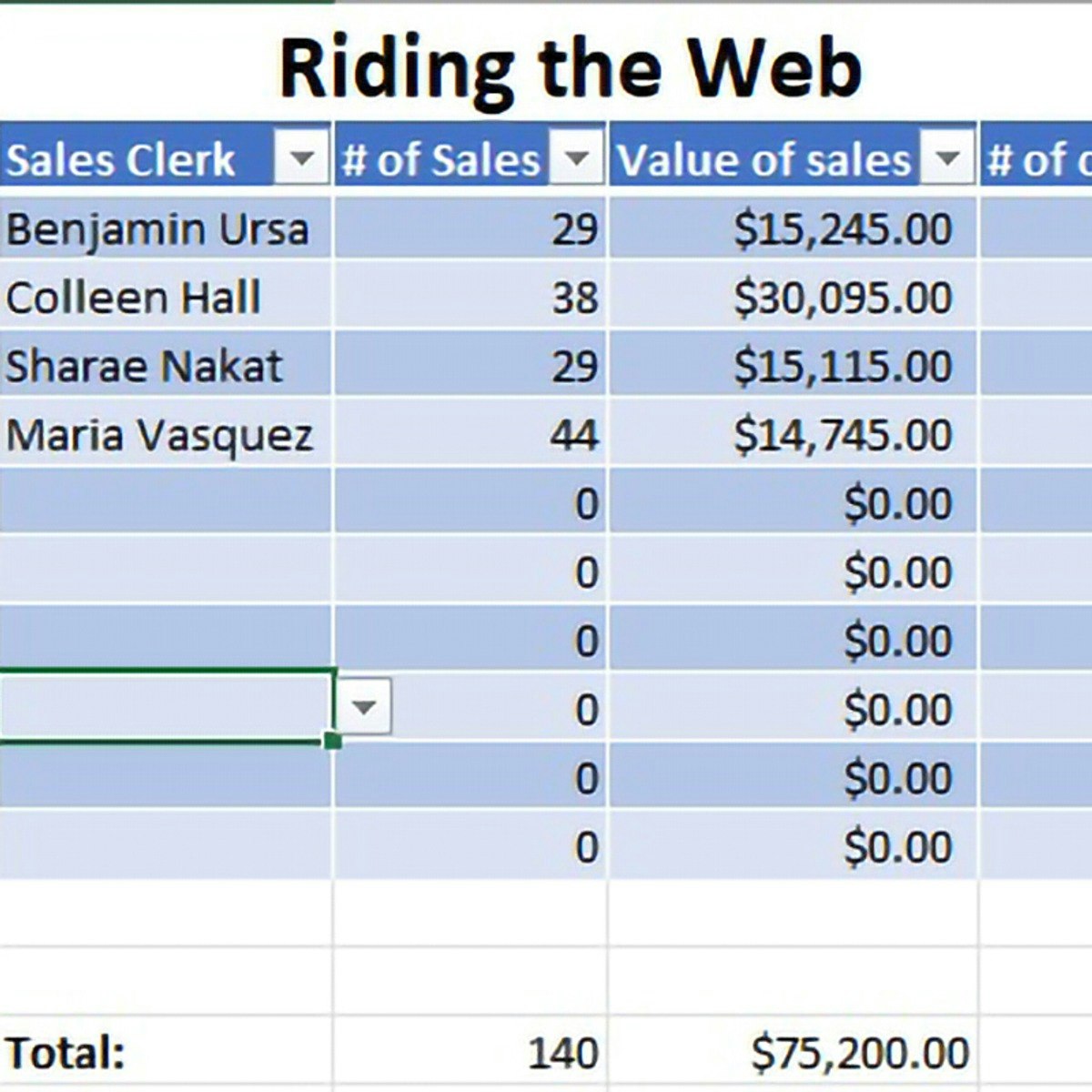Screen dimensions: 1092x1092
Task: Select the Benjamin Ursa cell
Action: pos(157,228)
